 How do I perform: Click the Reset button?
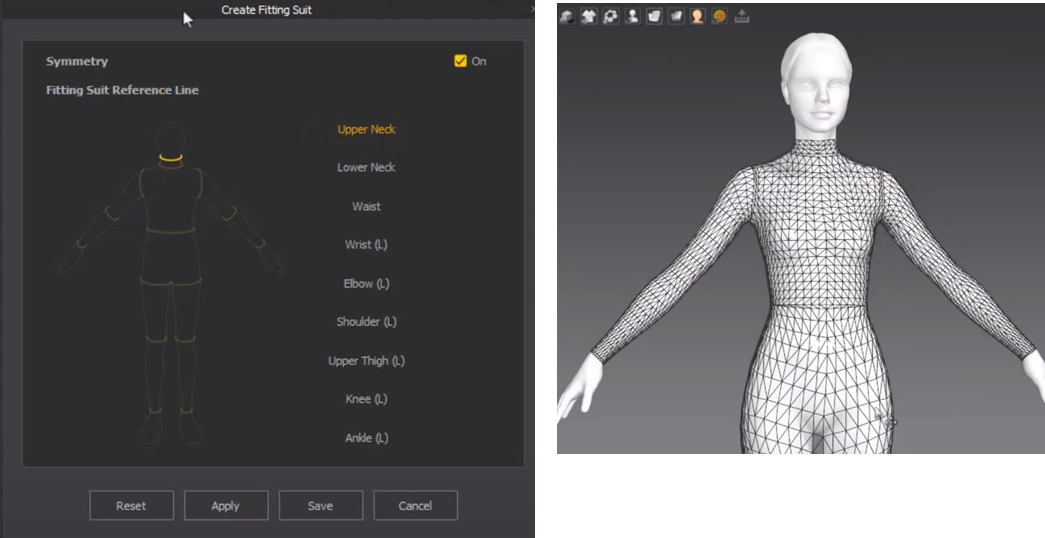click(131, 505)
